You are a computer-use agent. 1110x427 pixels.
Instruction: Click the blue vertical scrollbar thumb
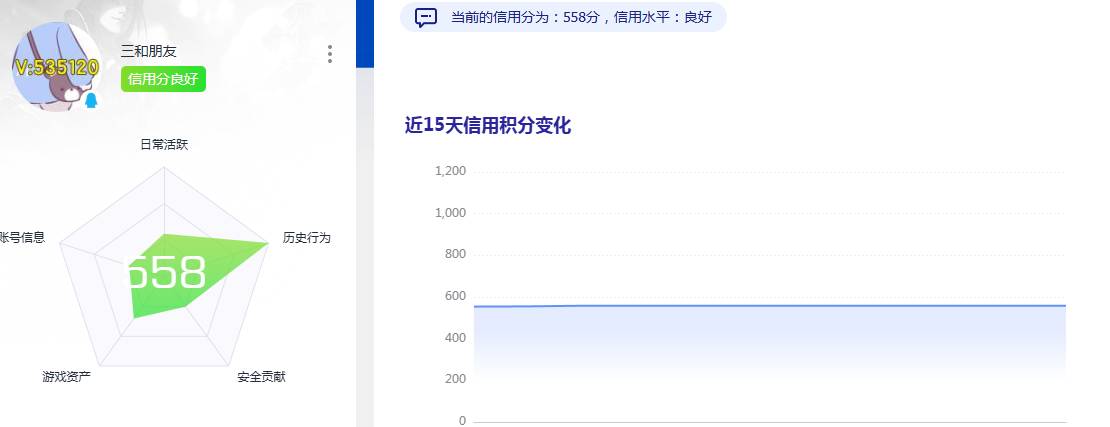point(365,33)
